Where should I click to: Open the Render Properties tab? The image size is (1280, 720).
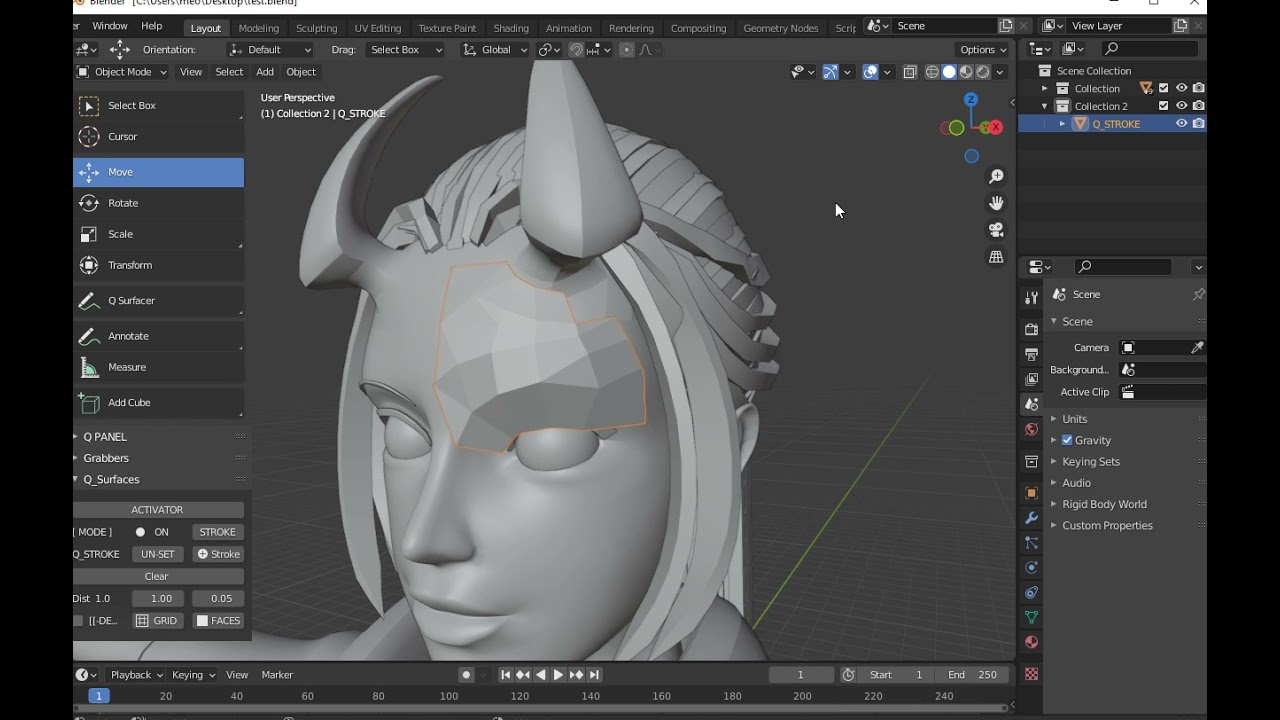(1031, 328)
